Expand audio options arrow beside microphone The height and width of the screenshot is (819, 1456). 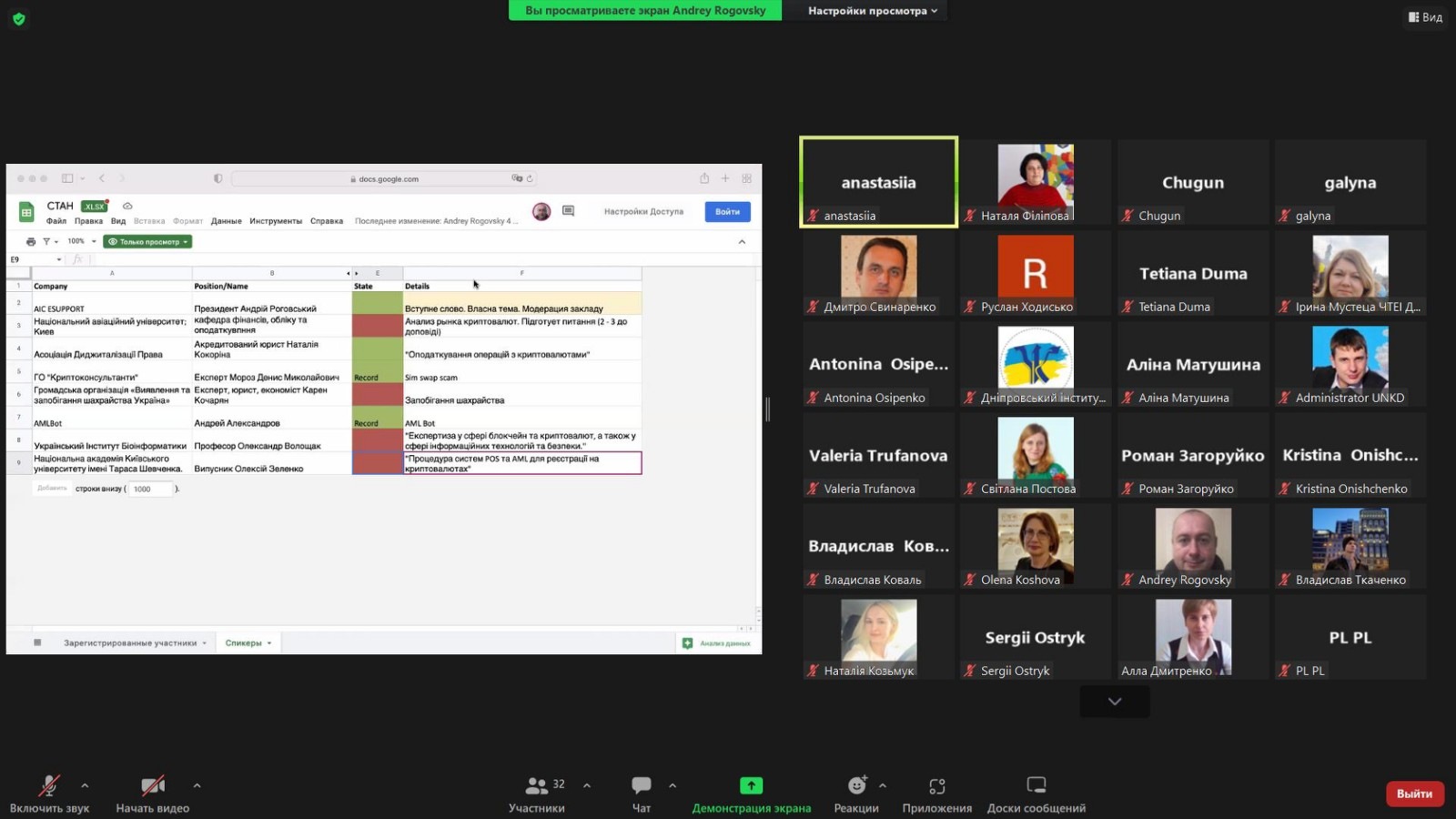(85, 785)
